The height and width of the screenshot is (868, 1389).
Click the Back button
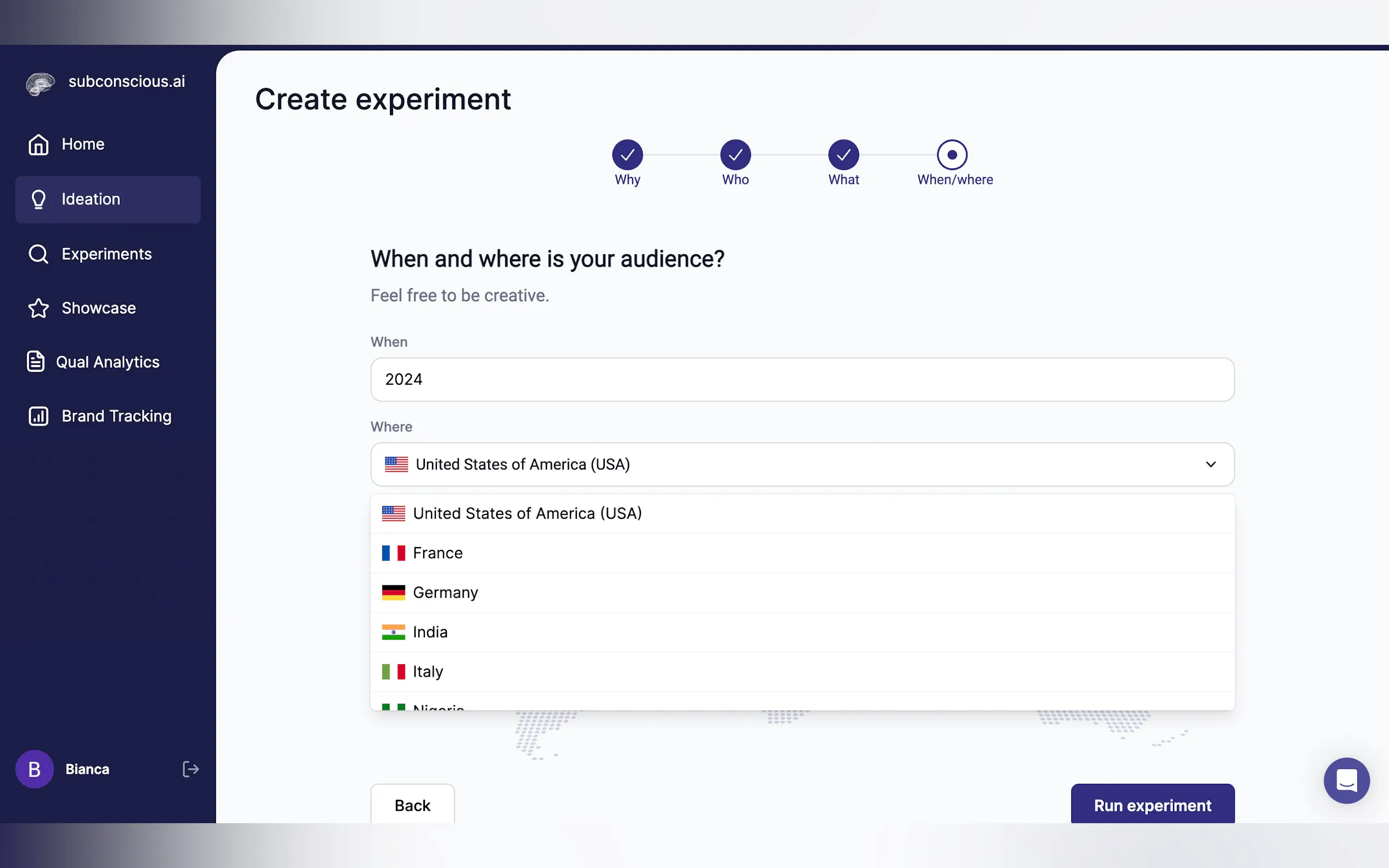click(x=412, y=805)
